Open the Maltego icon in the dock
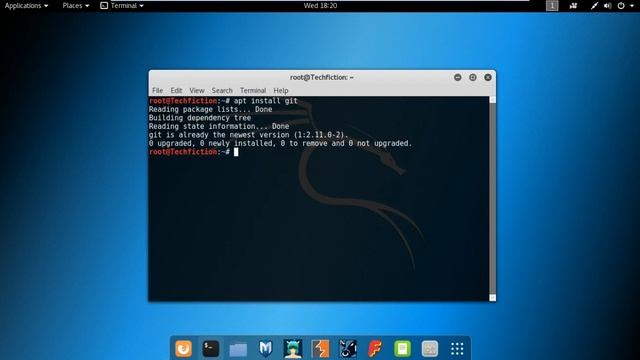This screenshot has width=640, height=360. tap(348, 349)
